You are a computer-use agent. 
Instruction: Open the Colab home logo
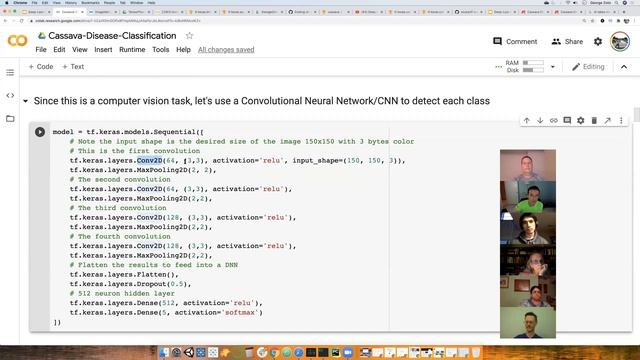pyautogui.click(x=18, y=40)
